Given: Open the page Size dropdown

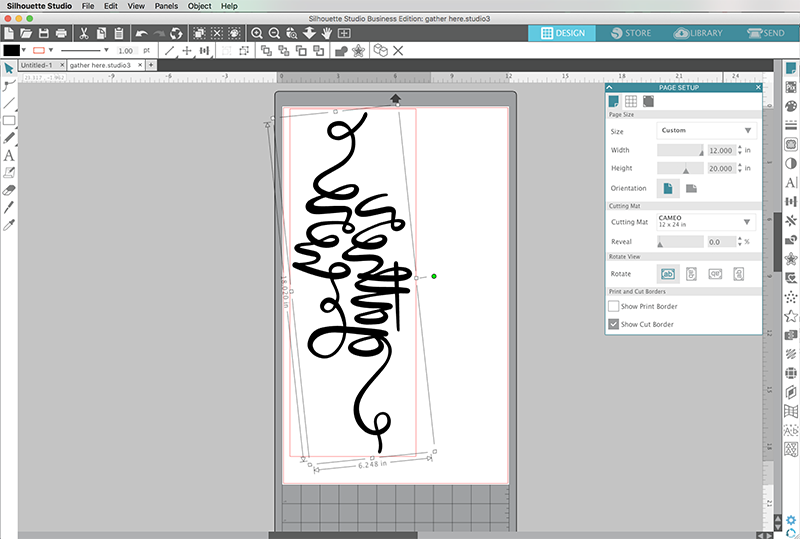Looking at the screenshot, I should pos(707,131).
